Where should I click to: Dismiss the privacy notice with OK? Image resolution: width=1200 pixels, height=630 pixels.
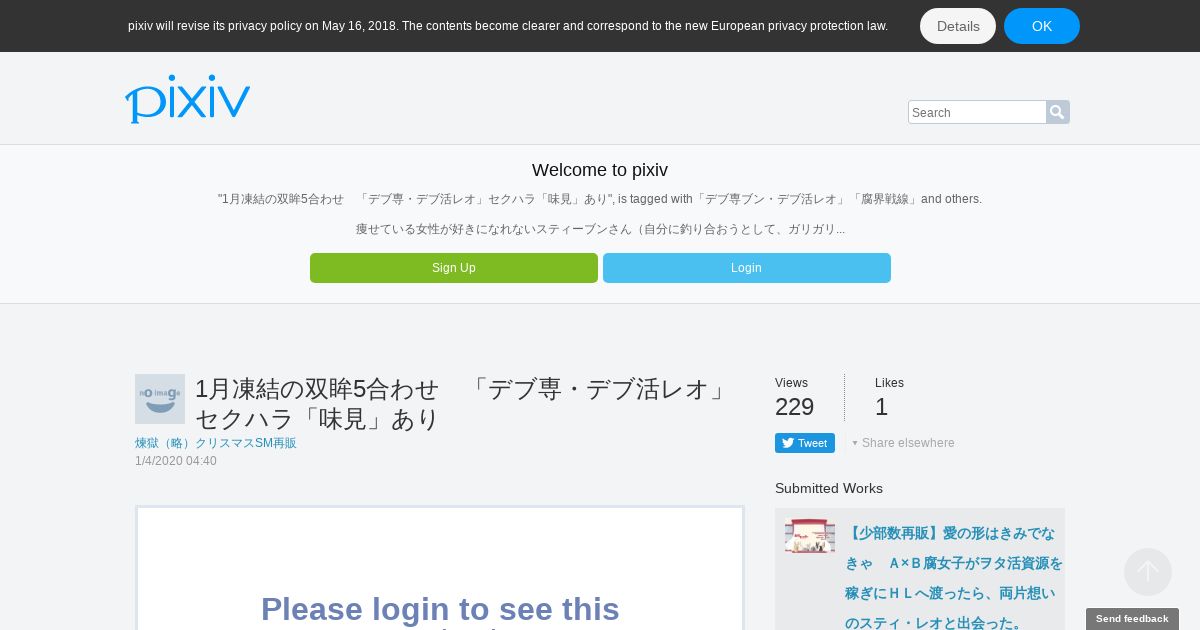pos(1042,26)
